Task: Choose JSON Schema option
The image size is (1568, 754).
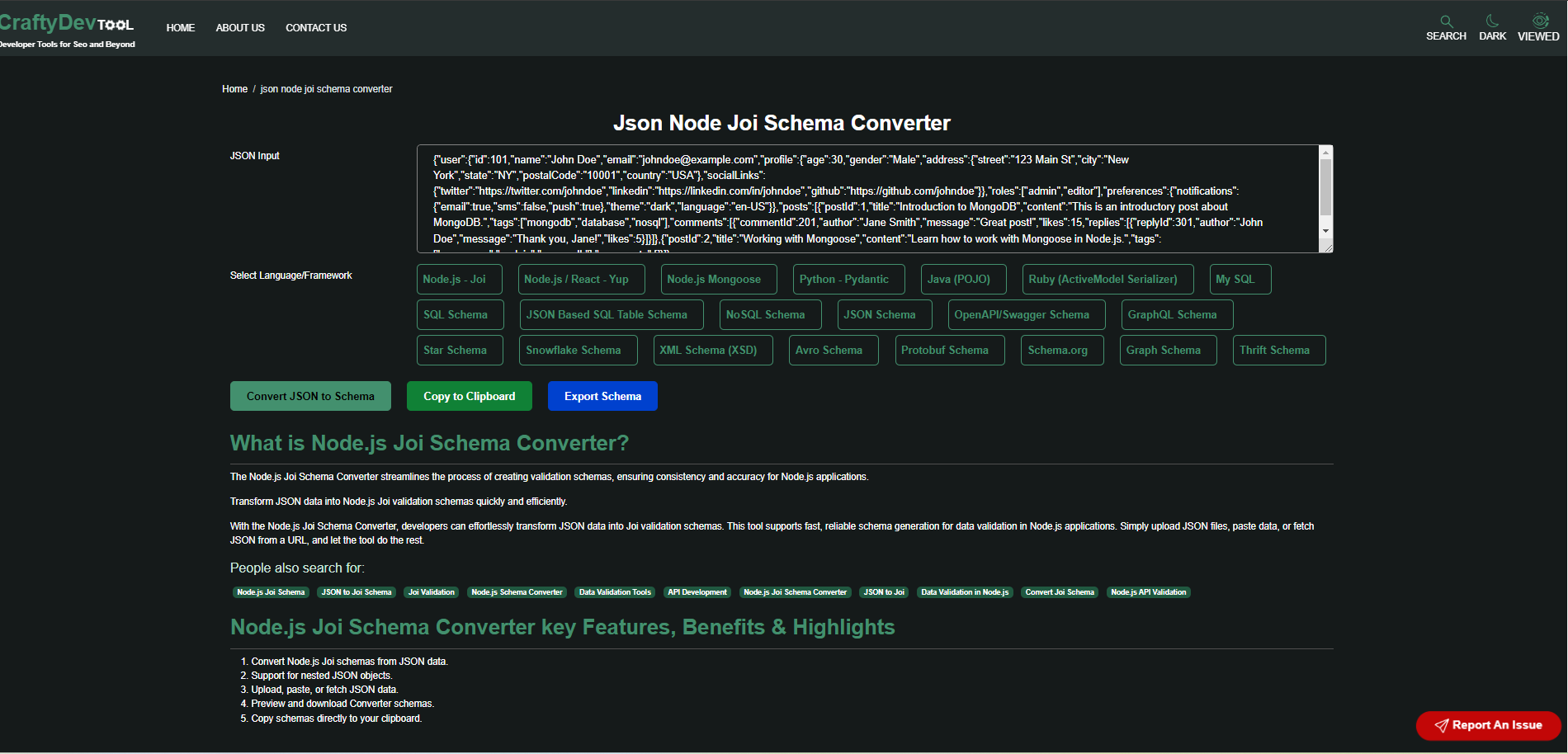Action: coord(885,315)
